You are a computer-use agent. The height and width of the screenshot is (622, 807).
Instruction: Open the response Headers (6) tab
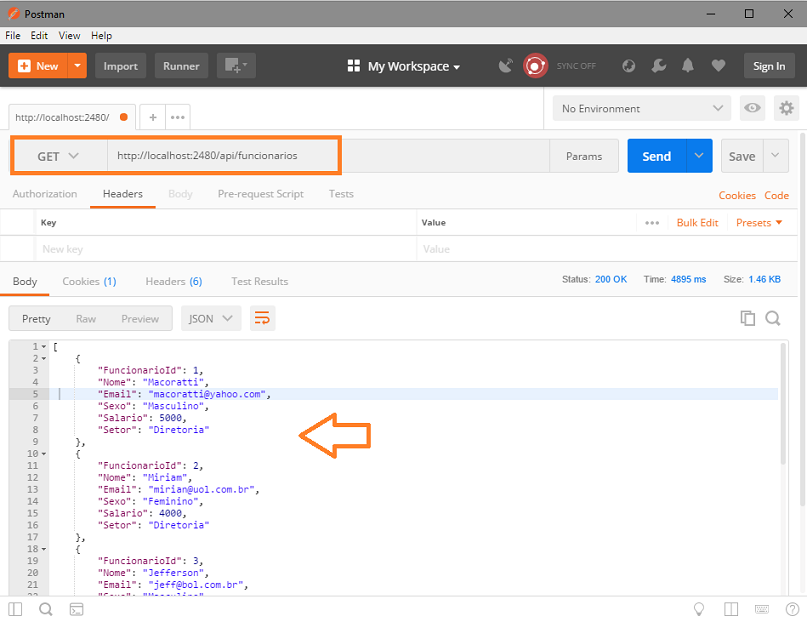[x=174, y=281]
